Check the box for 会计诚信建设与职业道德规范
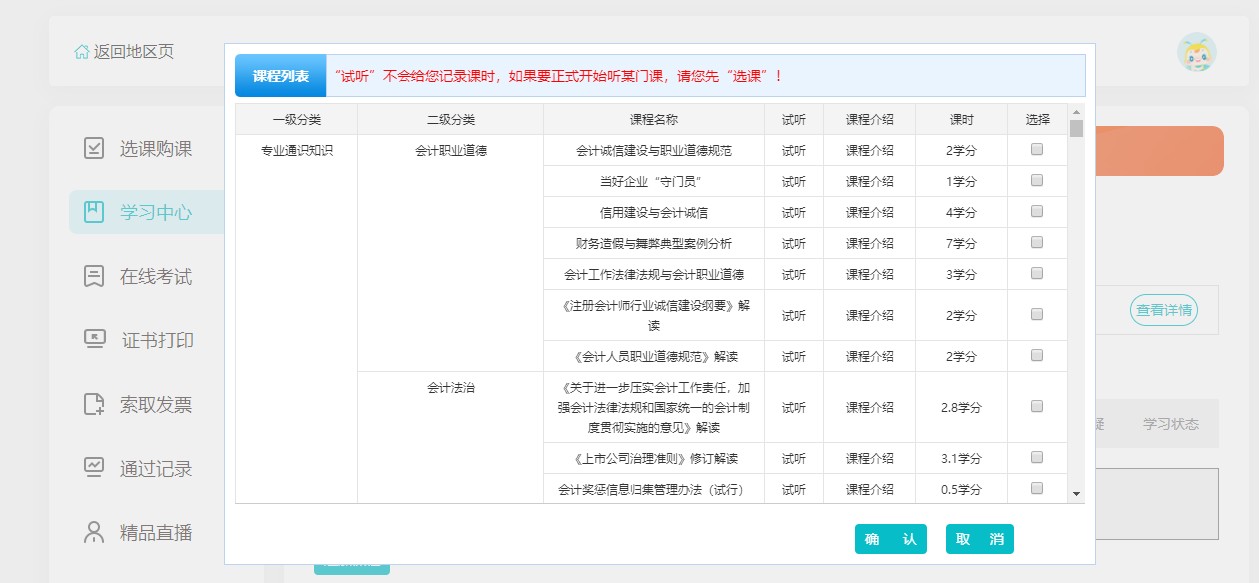The image size is (1259, 583). [x=1037, y=149]
